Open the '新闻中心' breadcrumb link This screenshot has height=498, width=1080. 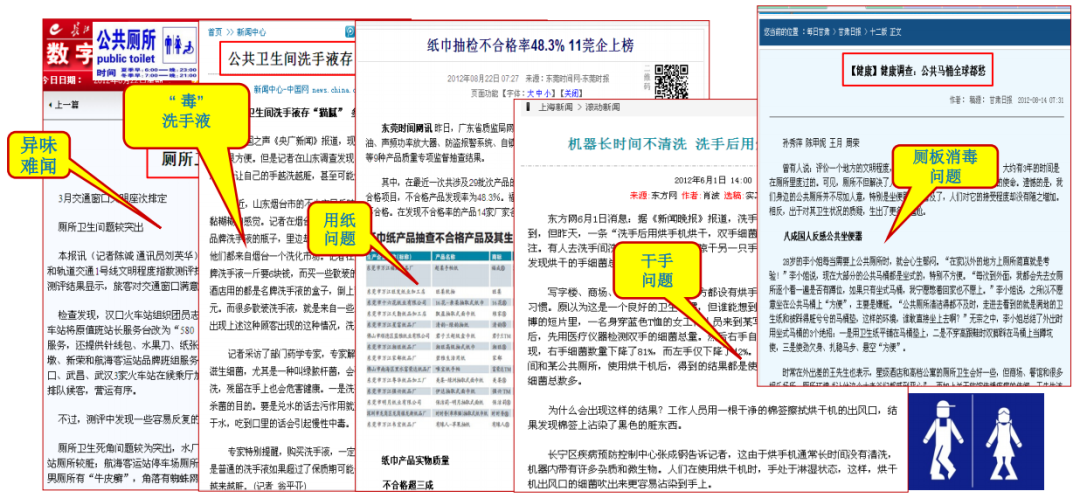tap(252, 32)
